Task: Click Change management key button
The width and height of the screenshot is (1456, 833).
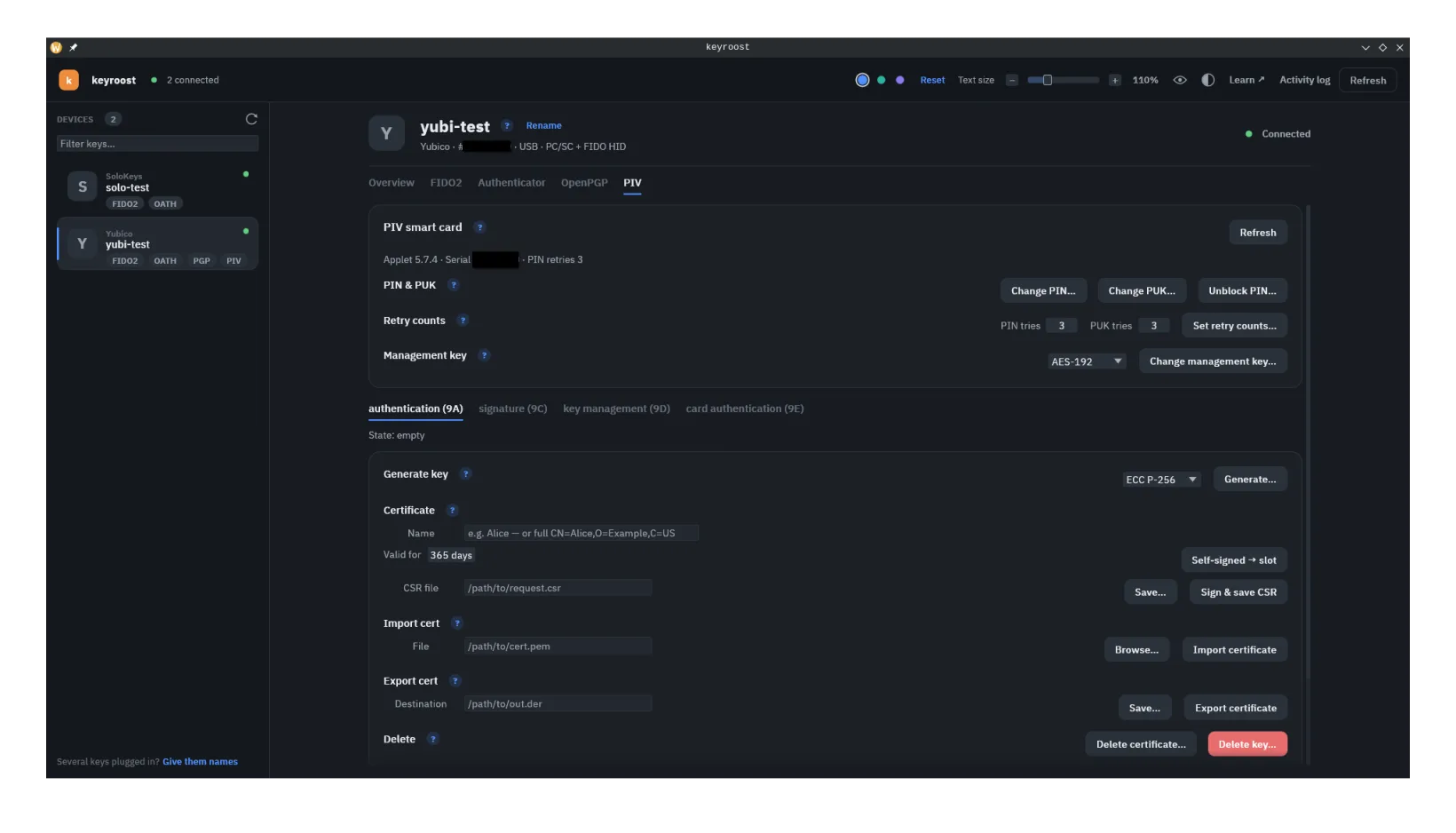Action: click(x=1213, y=361)
